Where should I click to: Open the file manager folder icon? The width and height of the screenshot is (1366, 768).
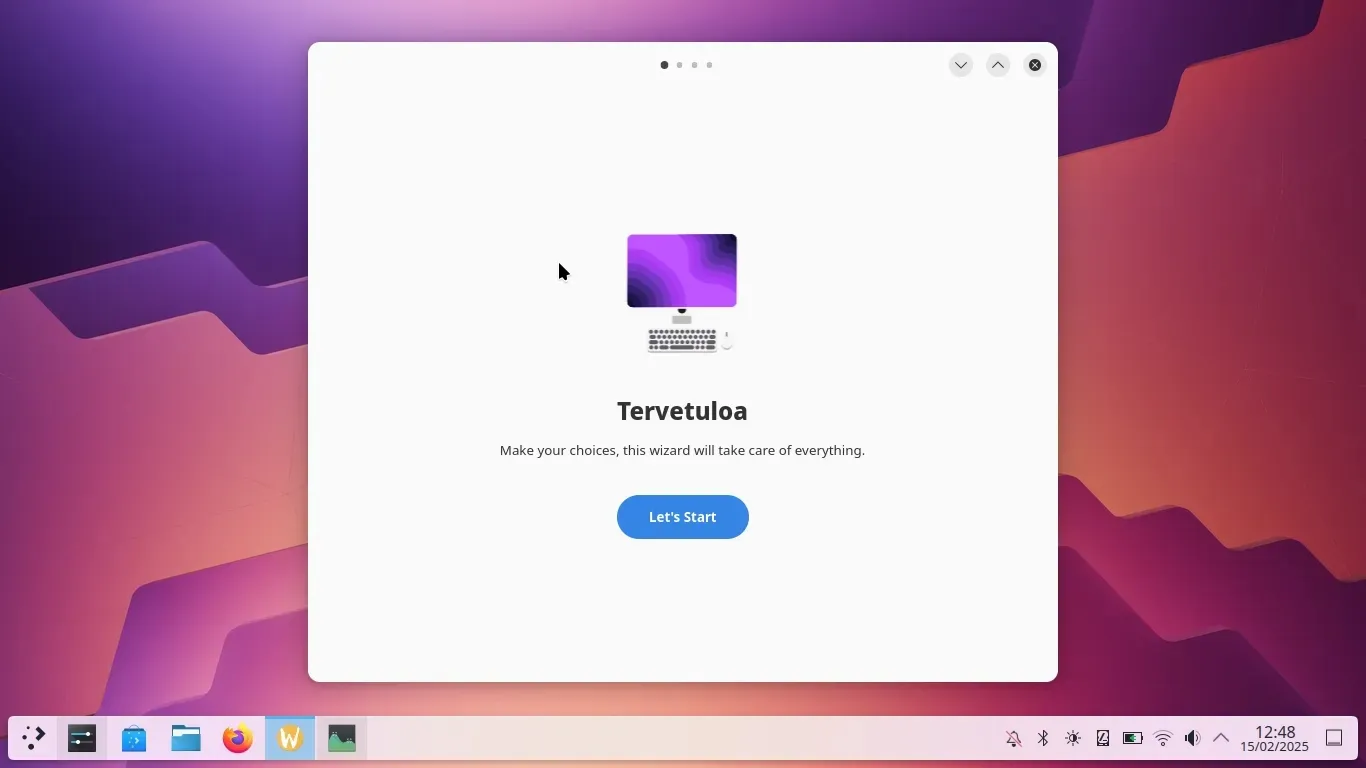pos(186,738)
